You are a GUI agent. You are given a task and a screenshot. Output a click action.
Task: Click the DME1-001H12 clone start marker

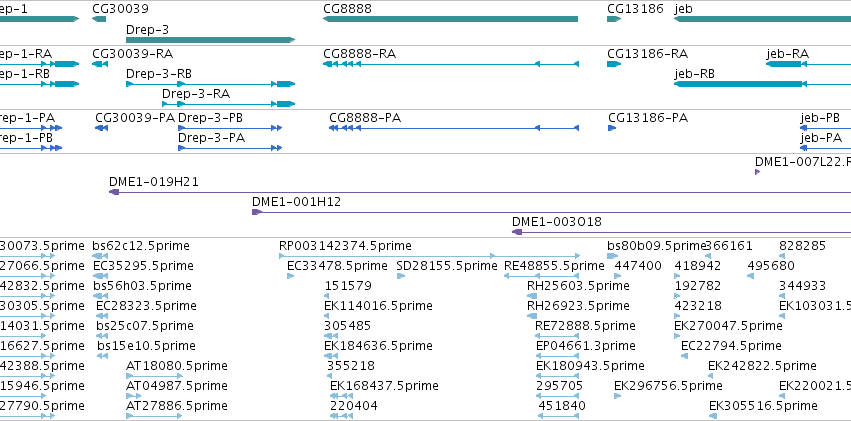(257, 212)
